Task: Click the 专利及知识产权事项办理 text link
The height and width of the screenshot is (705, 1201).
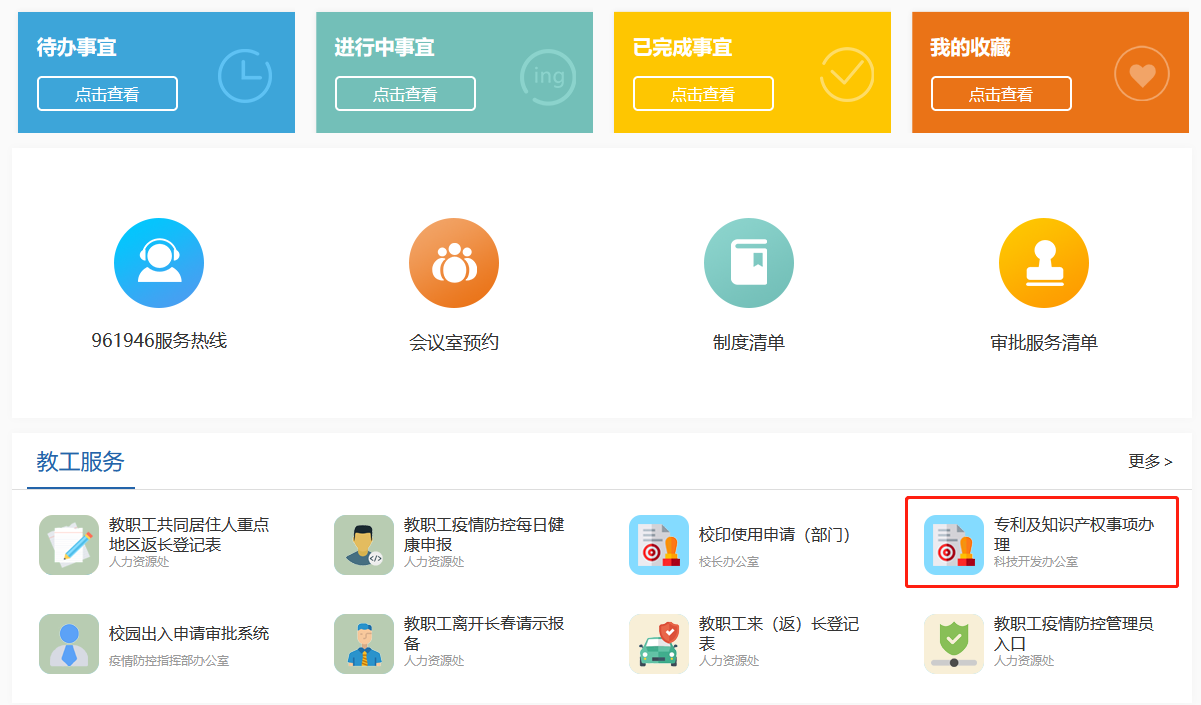Action: click(1074, 534)
